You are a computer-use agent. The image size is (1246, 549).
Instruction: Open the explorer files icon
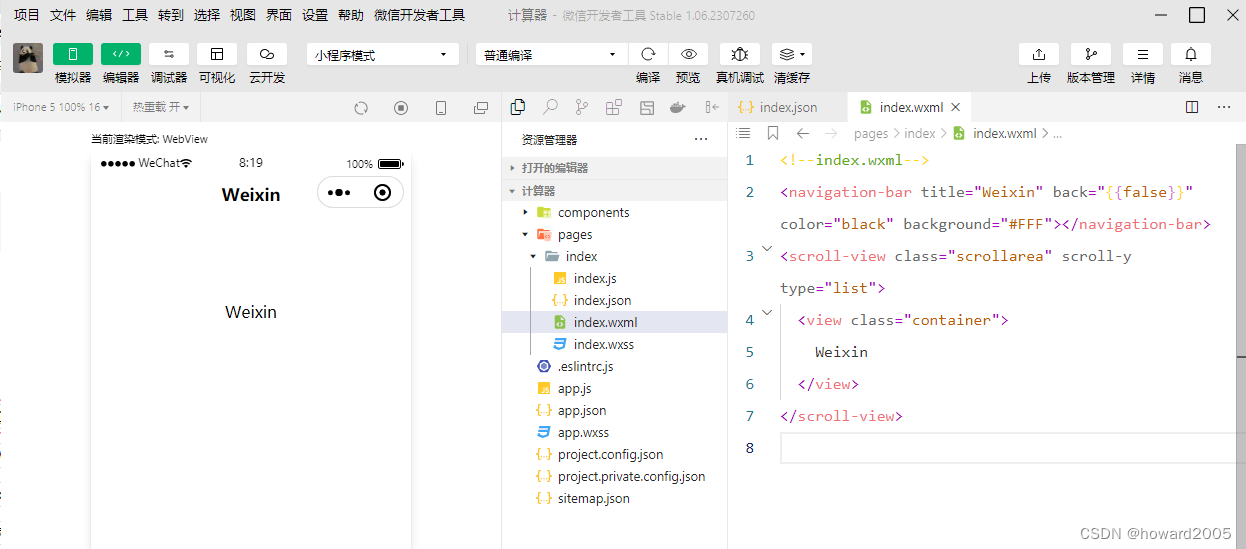pos(518,107)
